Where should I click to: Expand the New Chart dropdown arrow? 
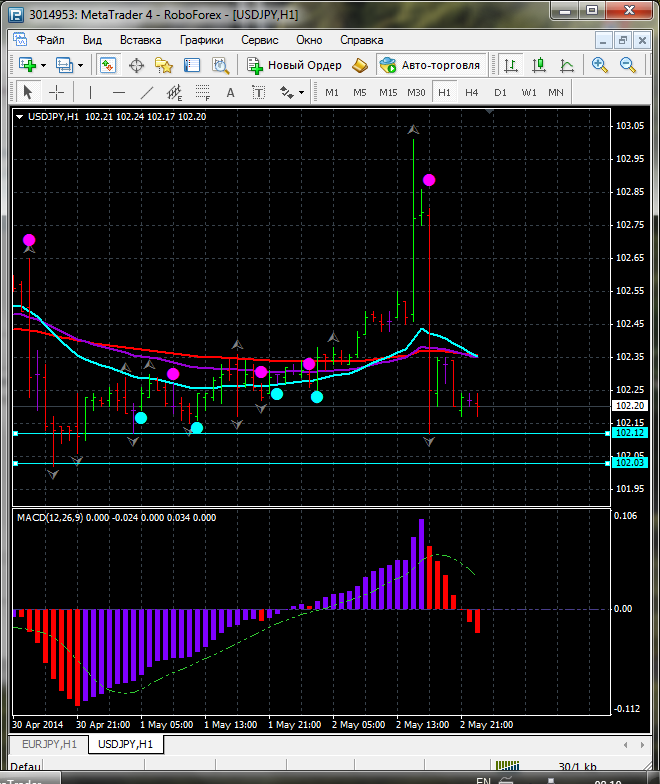coord(43,65)
